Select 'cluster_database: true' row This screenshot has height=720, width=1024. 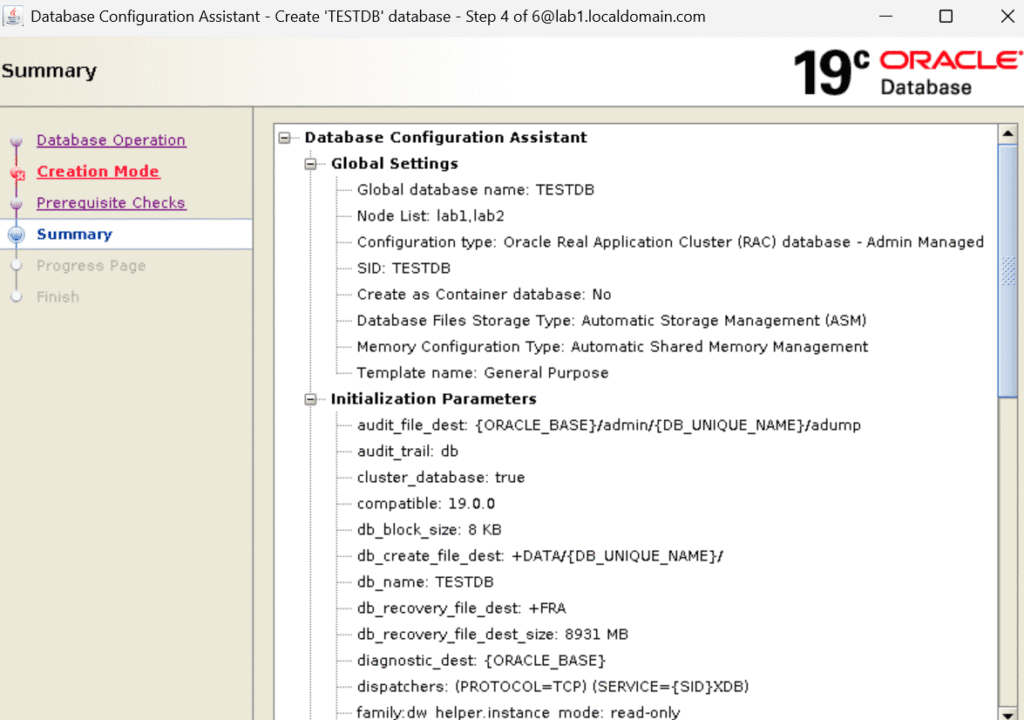point(441,477)
